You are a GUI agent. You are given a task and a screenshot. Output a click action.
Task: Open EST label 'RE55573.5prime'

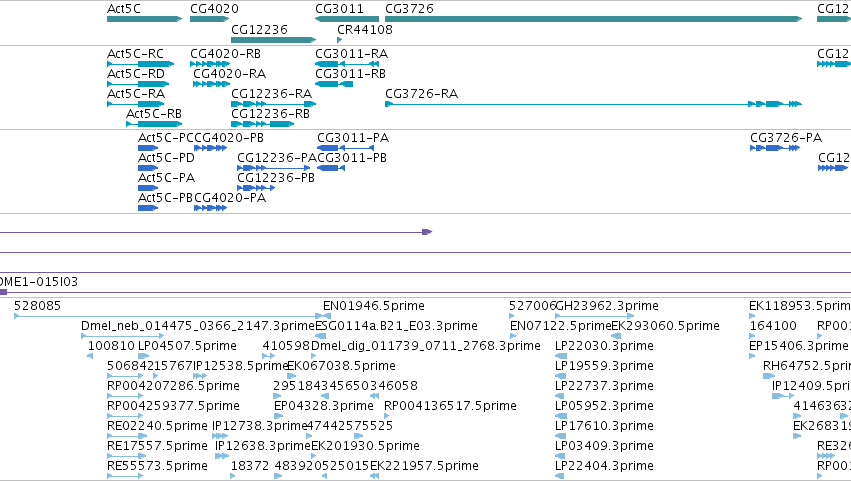[x=157, y=467]
